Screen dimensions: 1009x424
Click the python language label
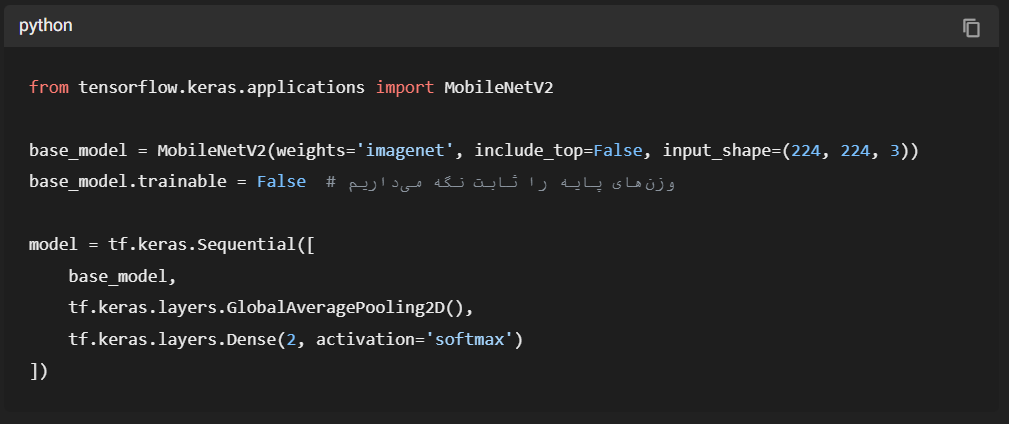46,26
